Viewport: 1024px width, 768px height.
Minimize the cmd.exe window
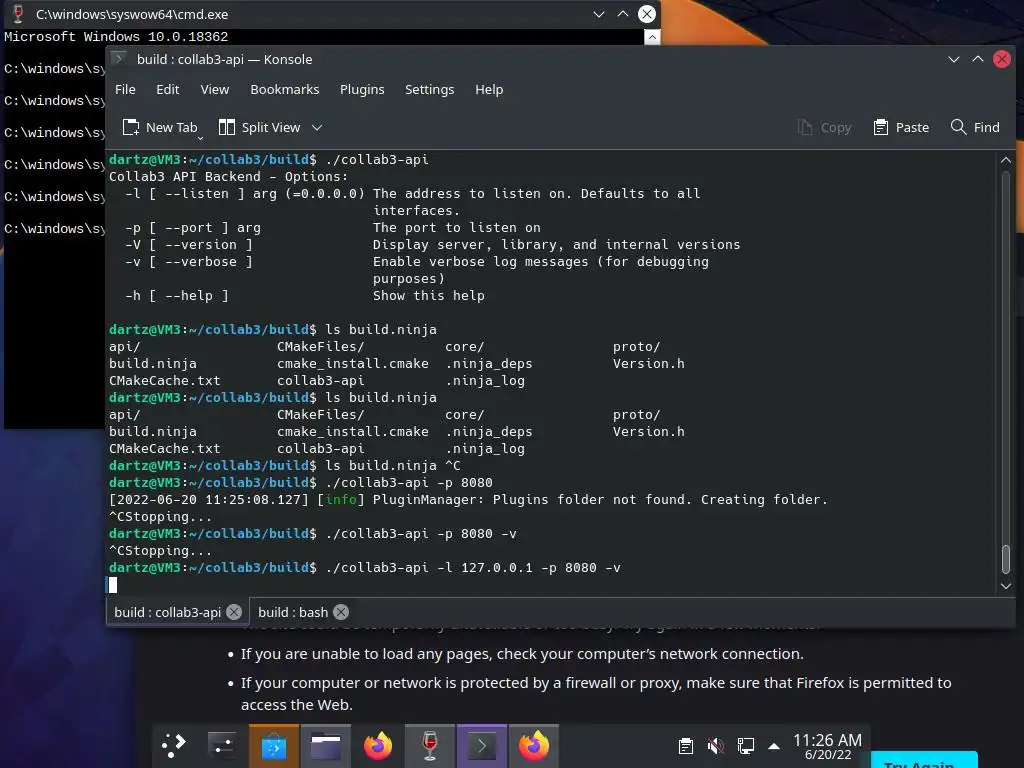[598, 14]
